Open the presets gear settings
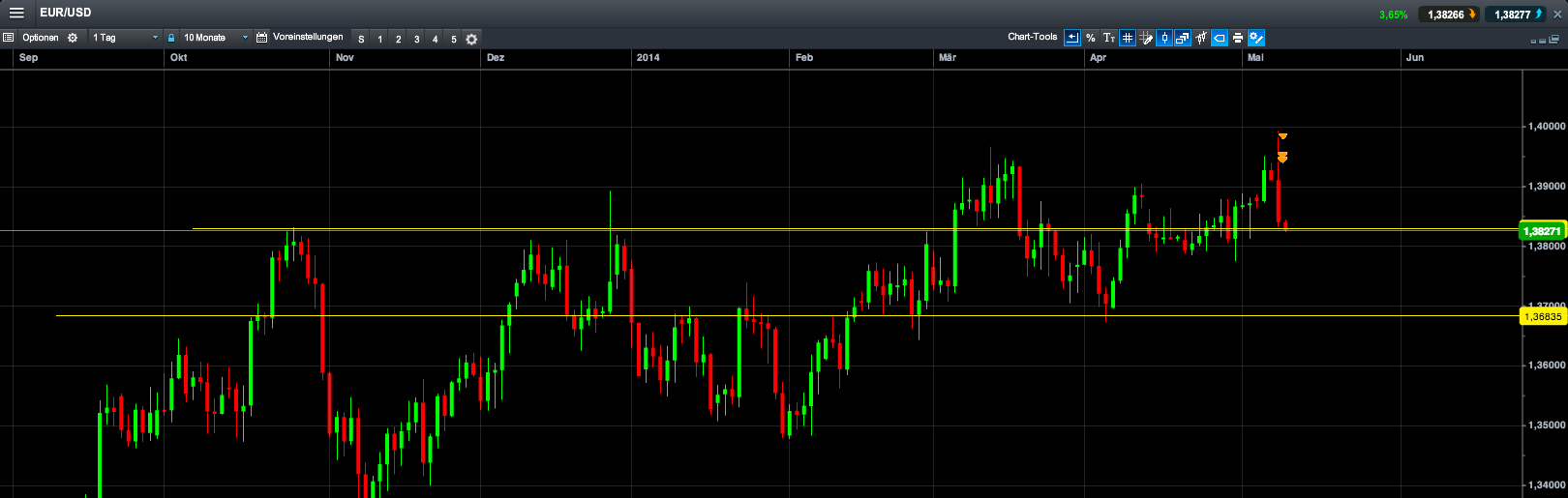The width and height of the screenshot is (1568, 498). pos(471,39)
